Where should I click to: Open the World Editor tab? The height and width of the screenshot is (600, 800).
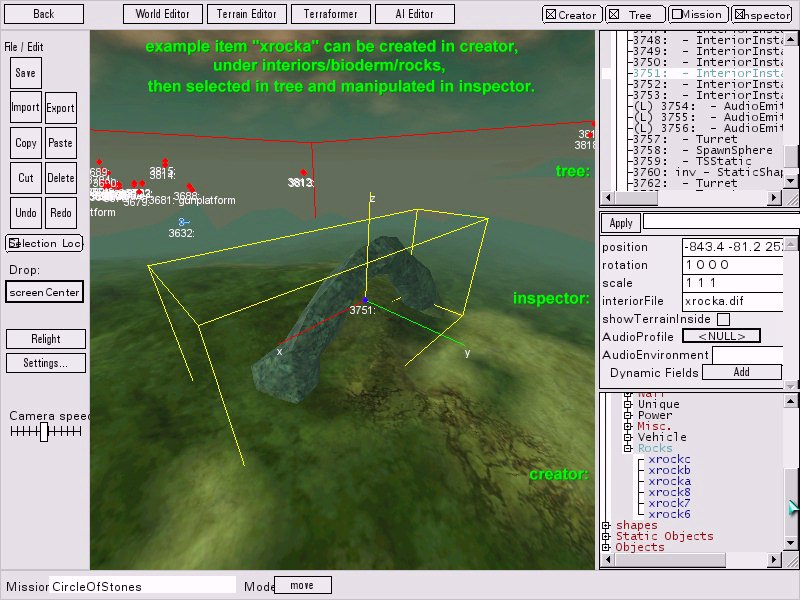(x=163, y=14)
